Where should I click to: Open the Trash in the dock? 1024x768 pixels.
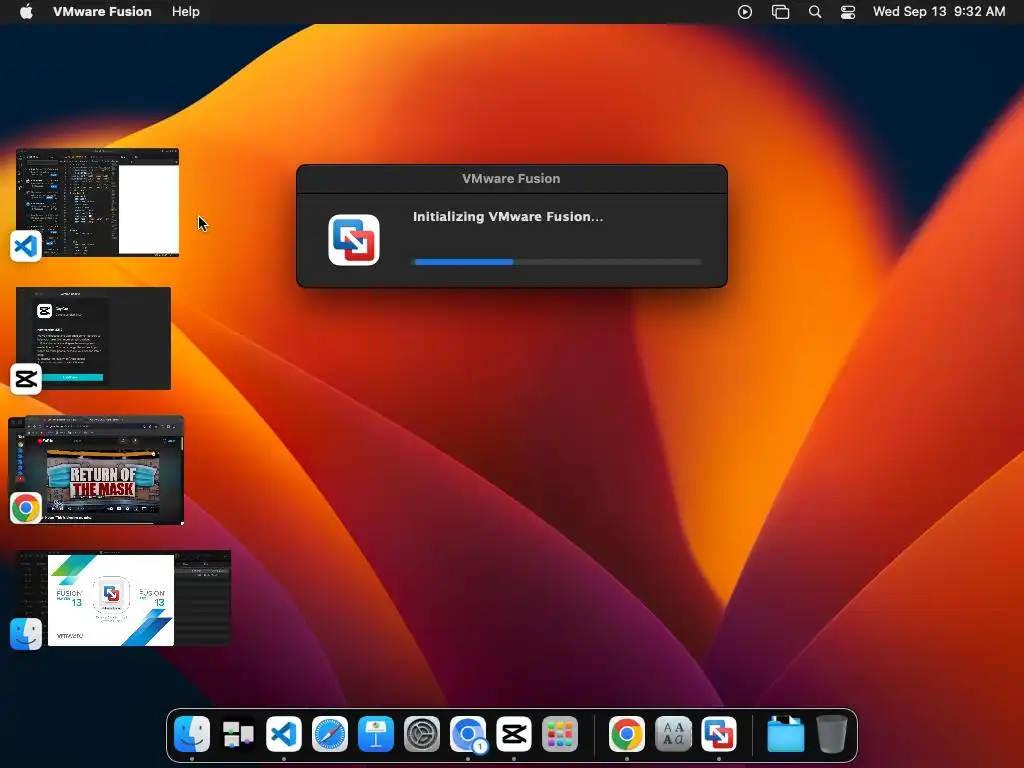832,734
